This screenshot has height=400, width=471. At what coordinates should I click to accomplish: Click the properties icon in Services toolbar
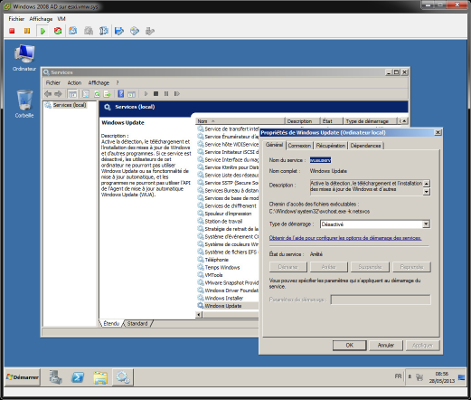(x=86, y=94)
